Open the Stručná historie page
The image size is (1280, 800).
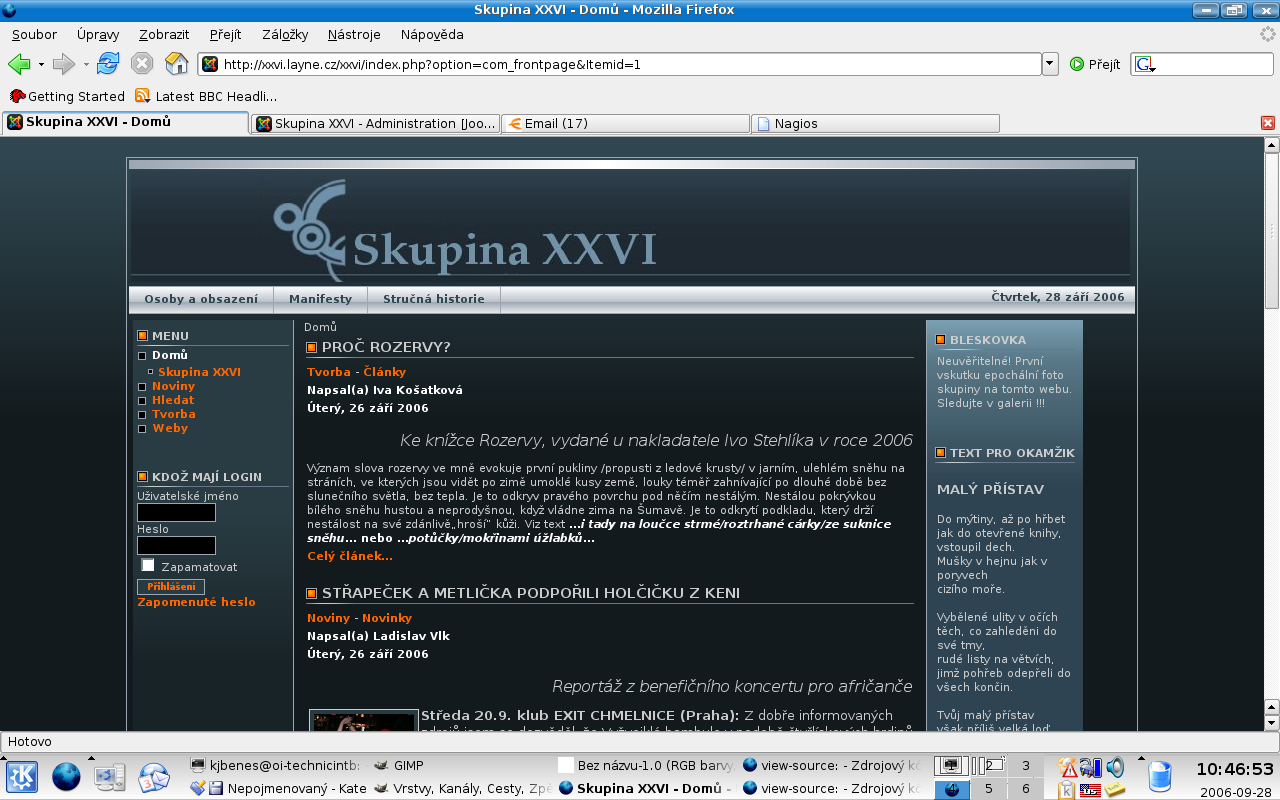[434, 299]
